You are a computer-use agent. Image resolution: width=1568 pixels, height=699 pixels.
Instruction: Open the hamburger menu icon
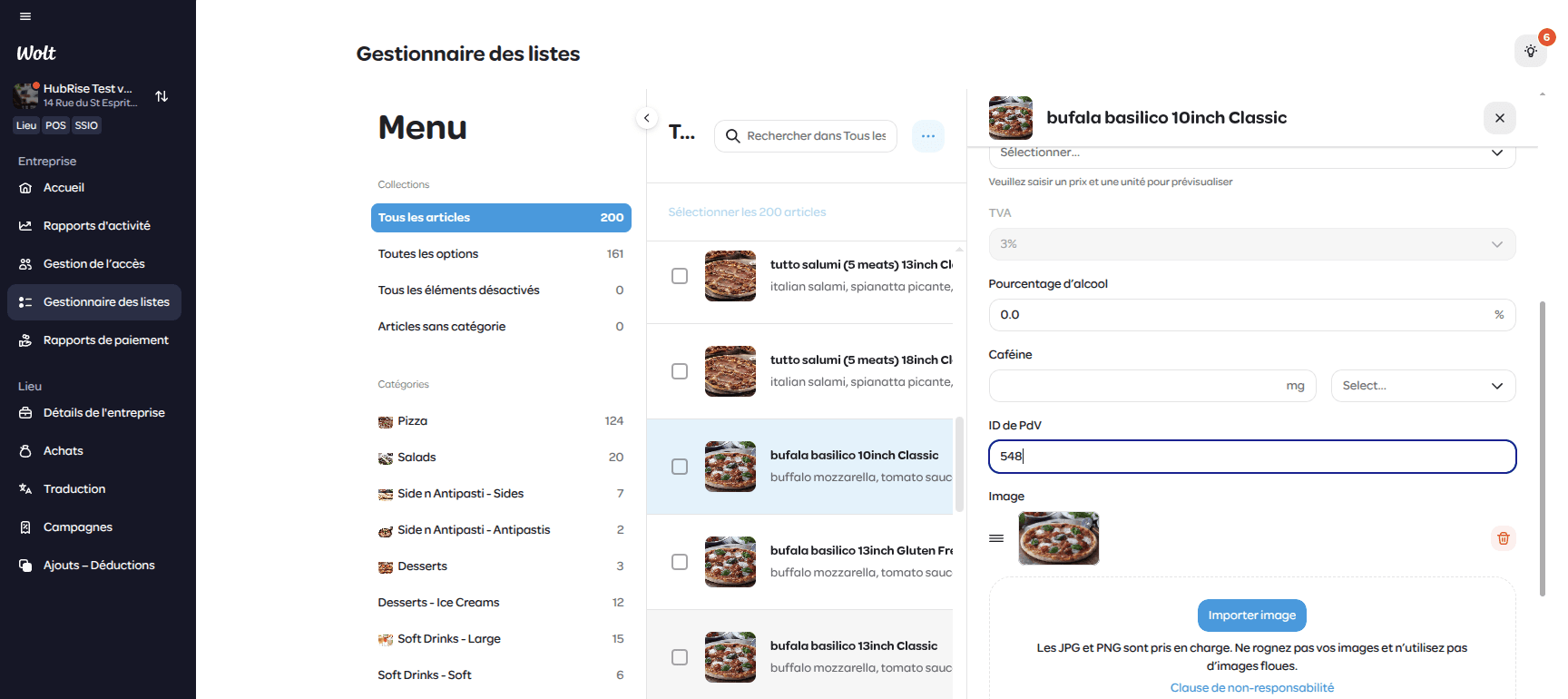coord(25,16)
